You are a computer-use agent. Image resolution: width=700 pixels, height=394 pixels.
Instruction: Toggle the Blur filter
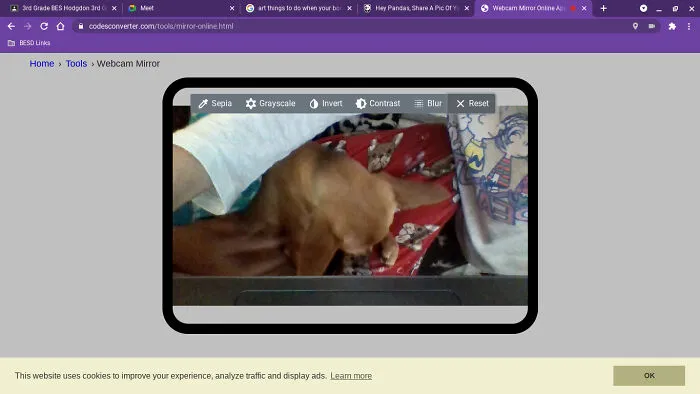coord(428,104)
